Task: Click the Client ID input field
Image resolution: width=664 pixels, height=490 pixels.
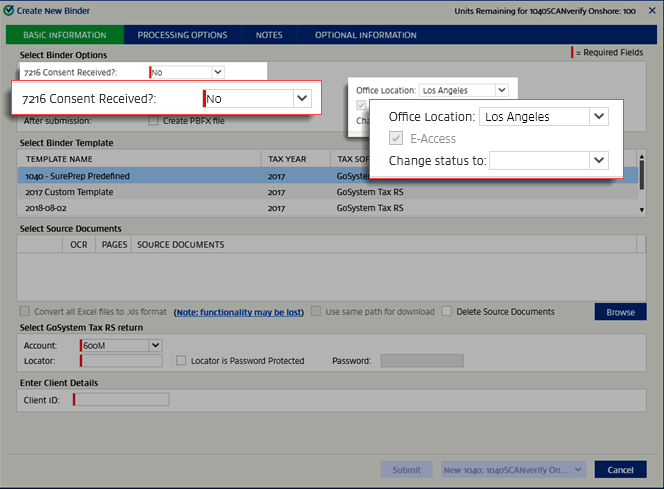Action: tap(121, 400)
